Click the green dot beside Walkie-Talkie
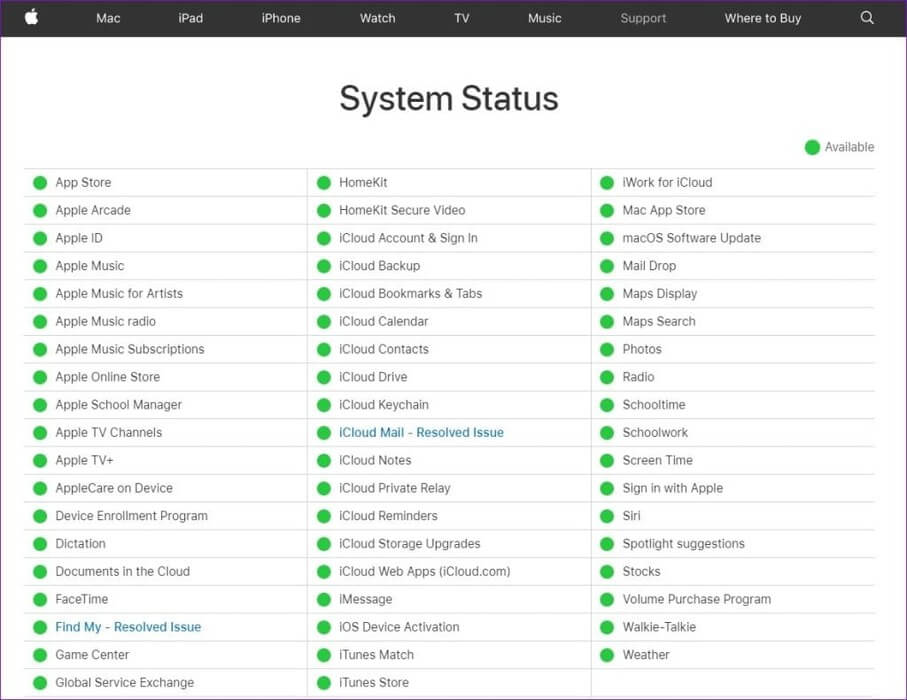This screenshot has height=700, width=907. 607,627
